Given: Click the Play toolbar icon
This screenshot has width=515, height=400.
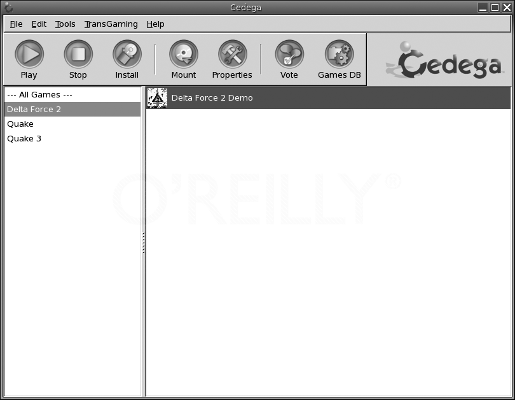Looking at the screenshot, I should click(x=29, y=54).
